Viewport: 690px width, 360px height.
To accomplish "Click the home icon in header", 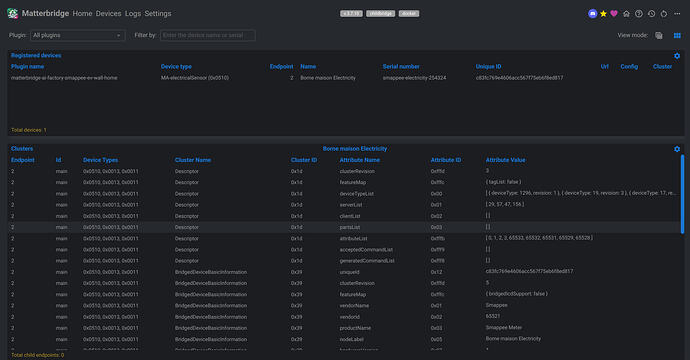I will (x=626, y=14).
